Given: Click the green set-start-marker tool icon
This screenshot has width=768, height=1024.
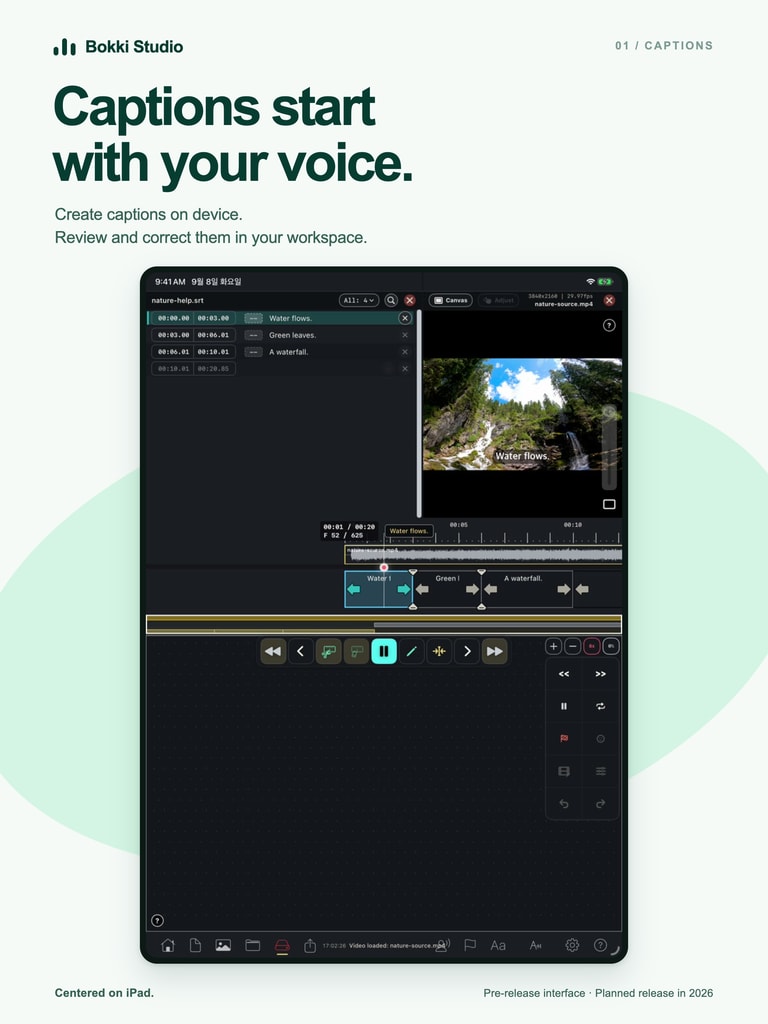Looking at the screenshot, I should pyautogui.click(x=328, y=651).
